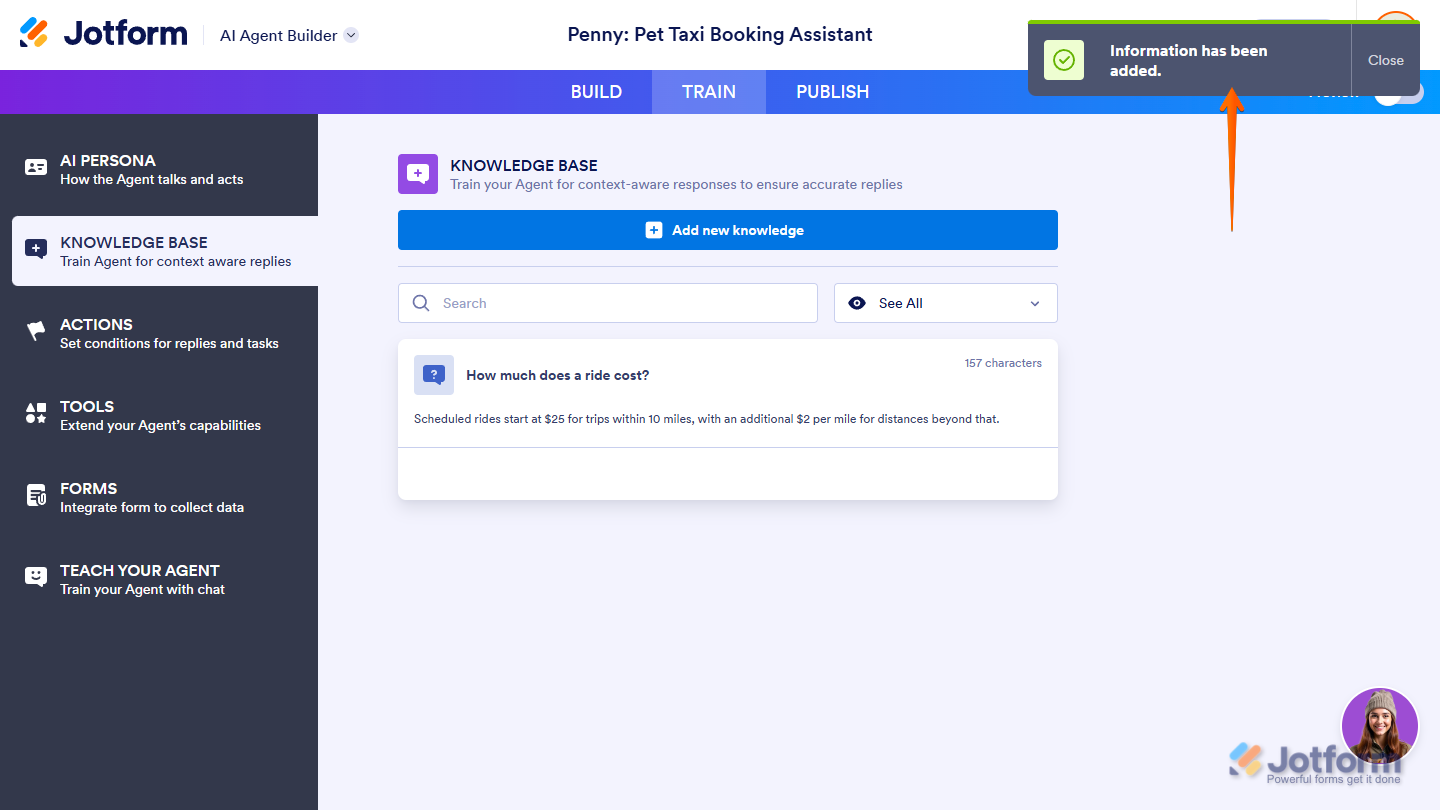Image resolution: width=1440 pixels, height=810 pixels.
Task: Click the green success checkmark icon
Action: click(1064, 60)
